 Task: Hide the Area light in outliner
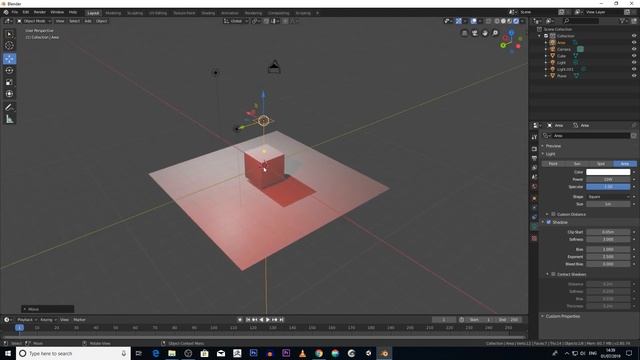click(x=634, y=42)
